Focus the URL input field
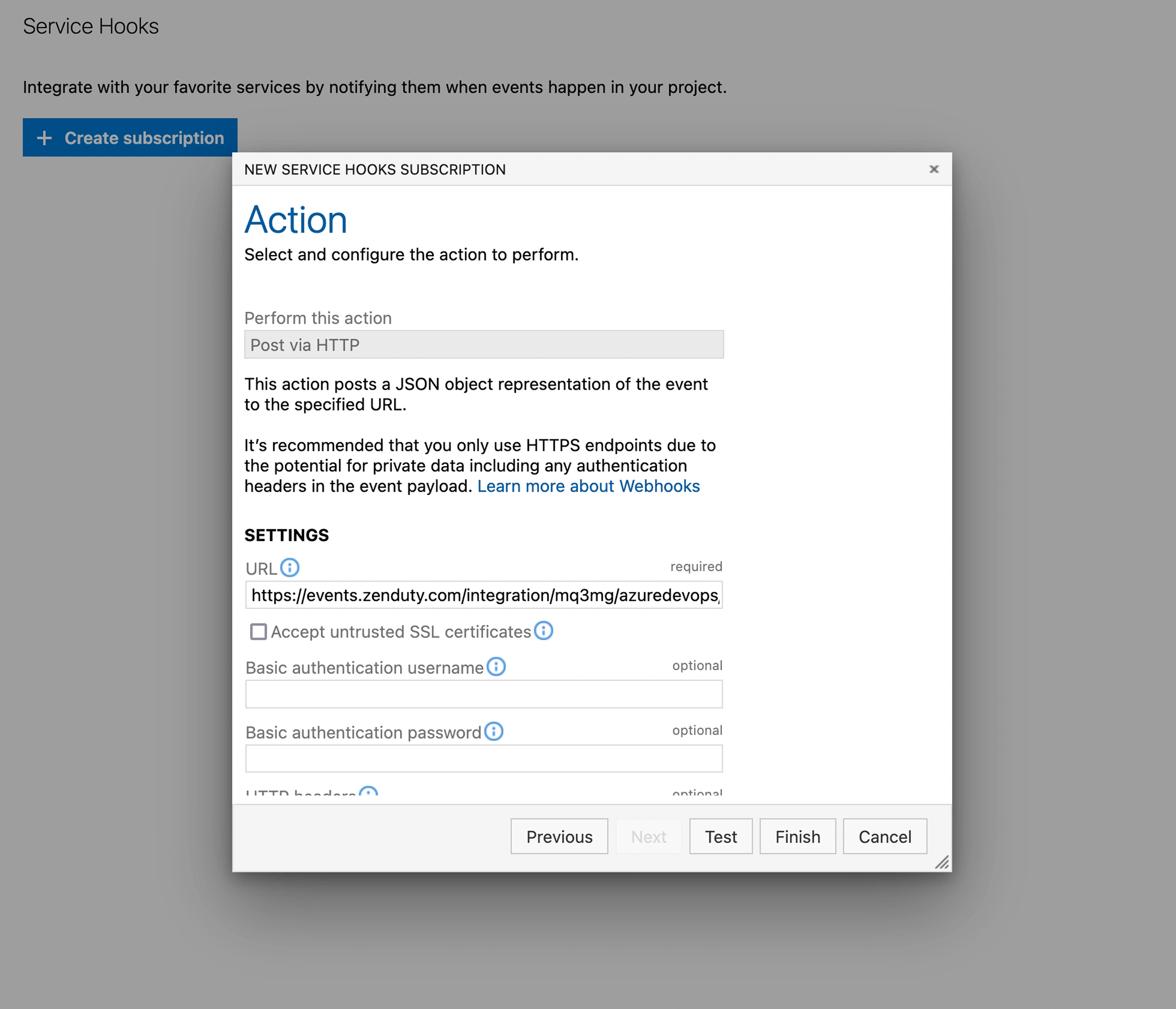The height and width of the screenshot is (1009, 1176). click(x=484, y=595)
